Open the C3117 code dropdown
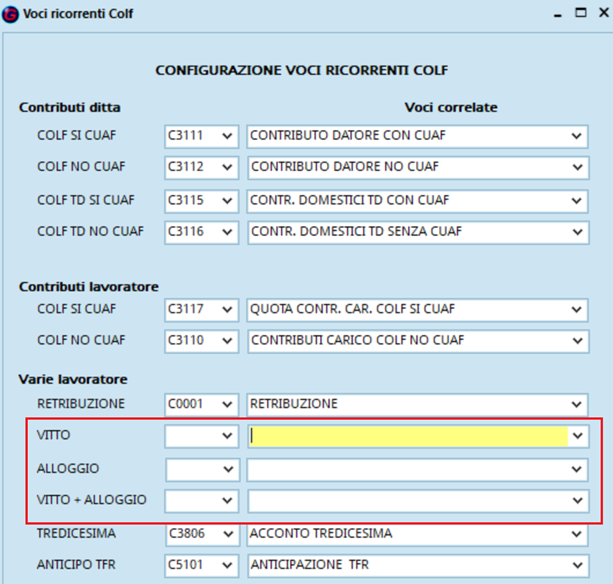The height and width of the screenshot is (584, 613). (227, 310)
